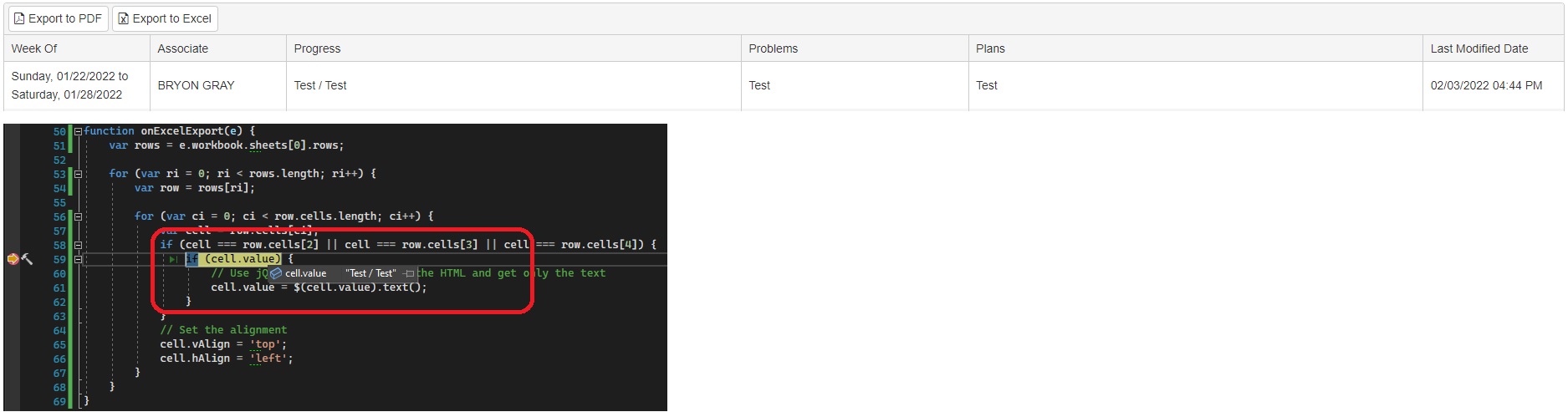Collapse the onExcelExport function at line 50
Screen dimensions: 1568x412
pyautogui.click(x=78, y=131)
